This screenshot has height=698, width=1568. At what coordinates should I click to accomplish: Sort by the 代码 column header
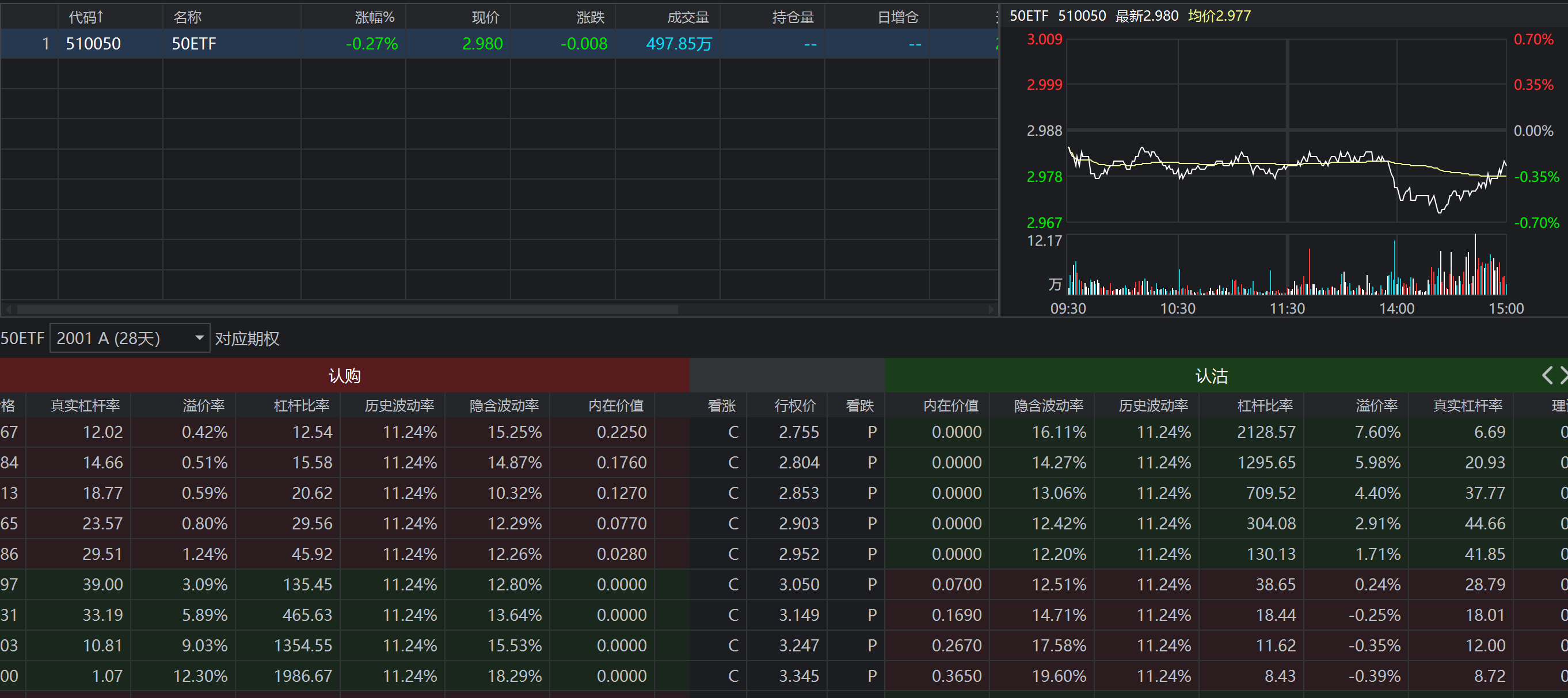pos(85,17)
